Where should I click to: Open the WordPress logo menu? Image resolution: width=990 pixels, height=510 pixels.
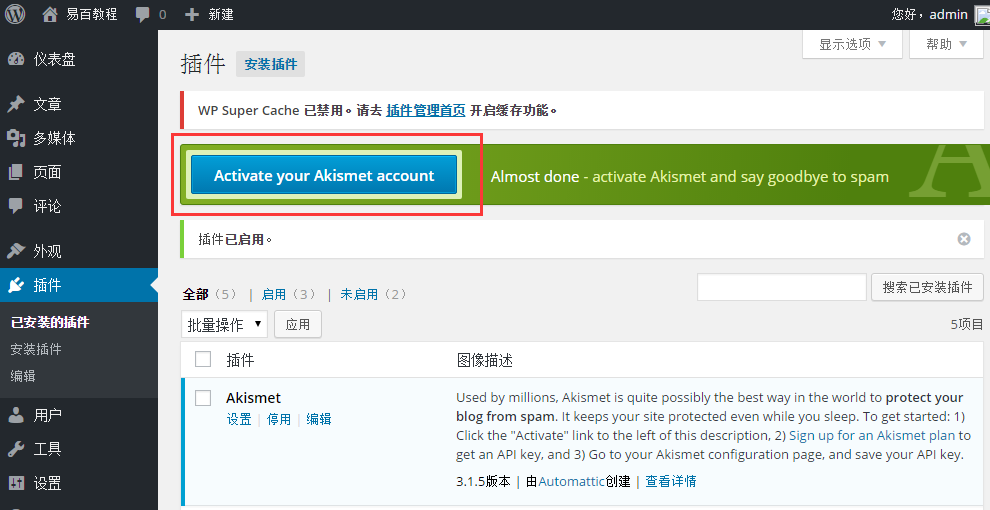(x=15, y=14)
